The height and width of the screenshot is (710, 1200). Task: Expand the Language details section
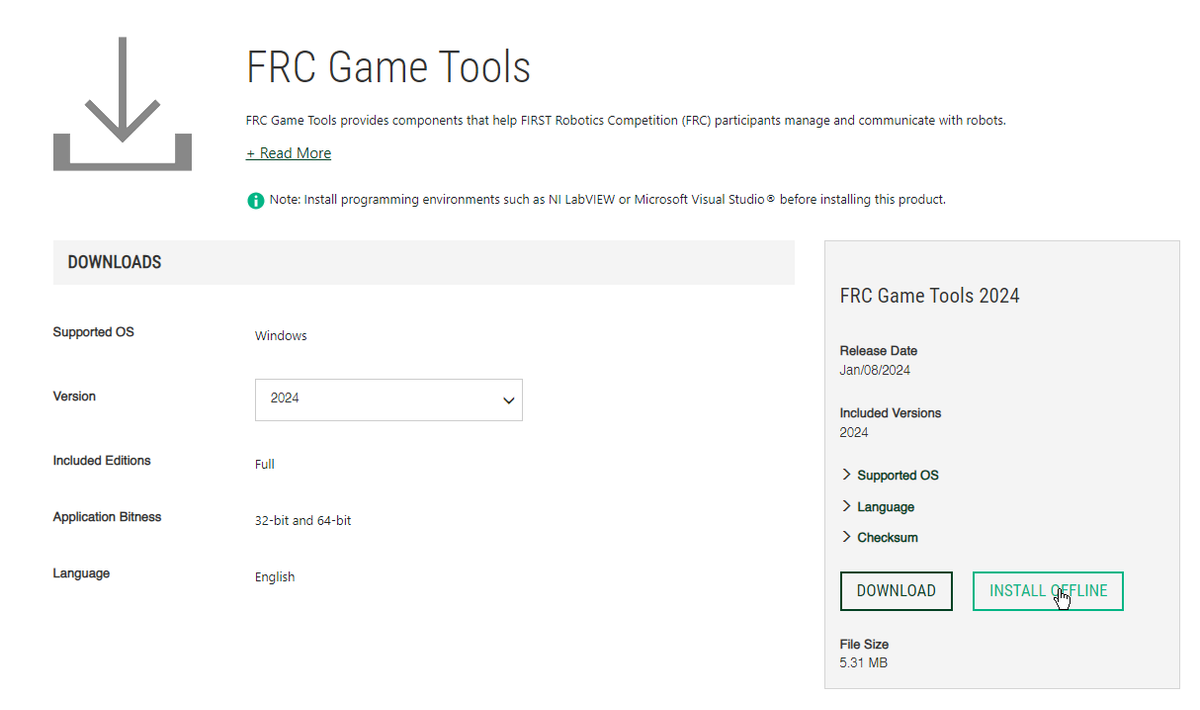click(x=877, y=507)
